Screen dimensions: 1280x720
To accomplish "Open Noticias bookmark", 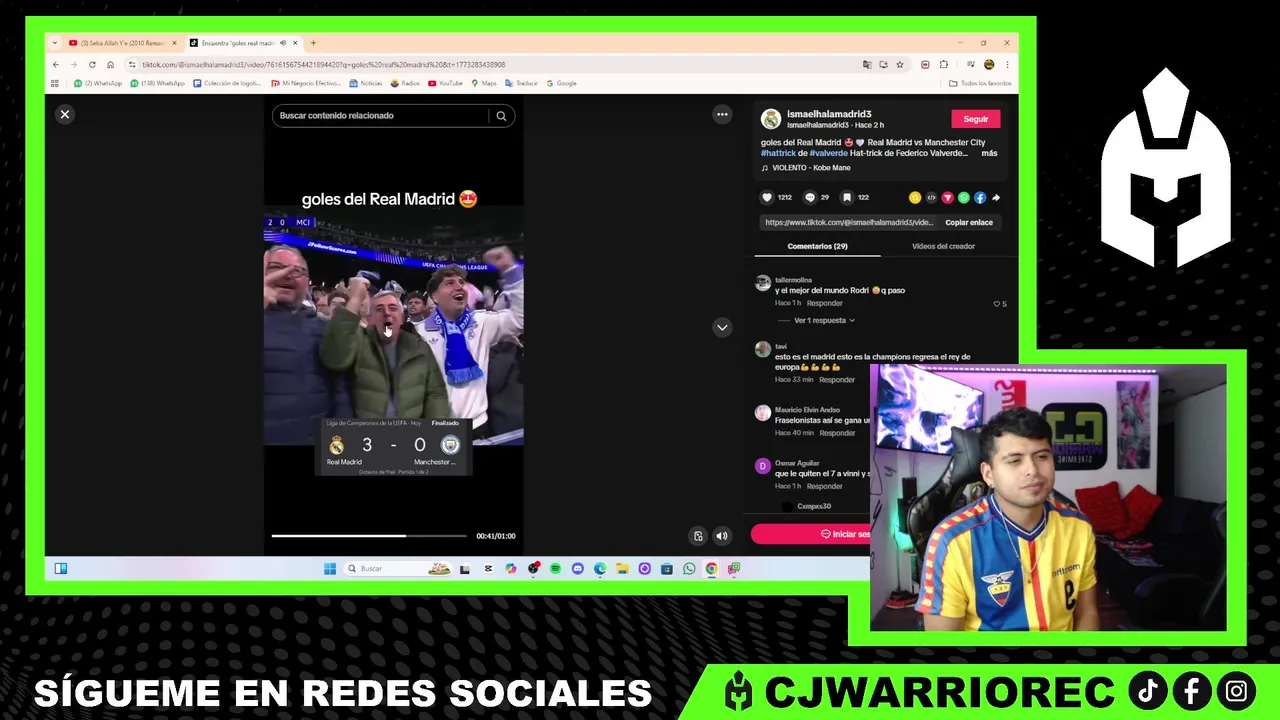I will (x=365, y=83).
